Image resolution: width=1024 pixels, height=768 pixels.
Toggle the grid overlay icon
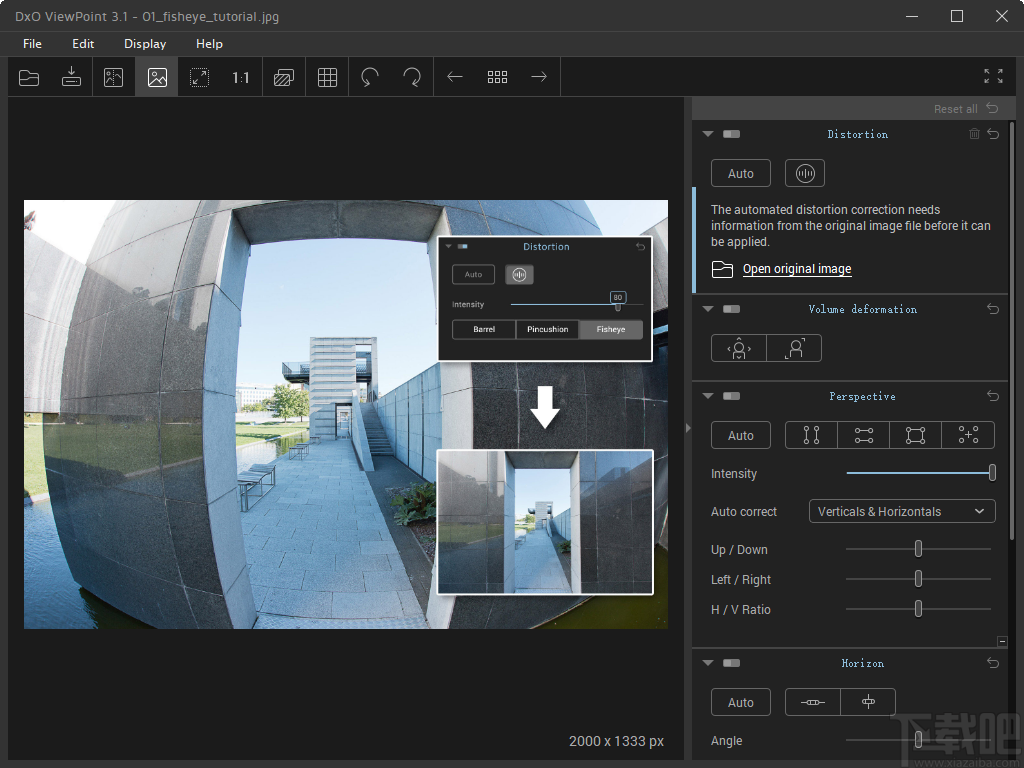click(327, 77)
